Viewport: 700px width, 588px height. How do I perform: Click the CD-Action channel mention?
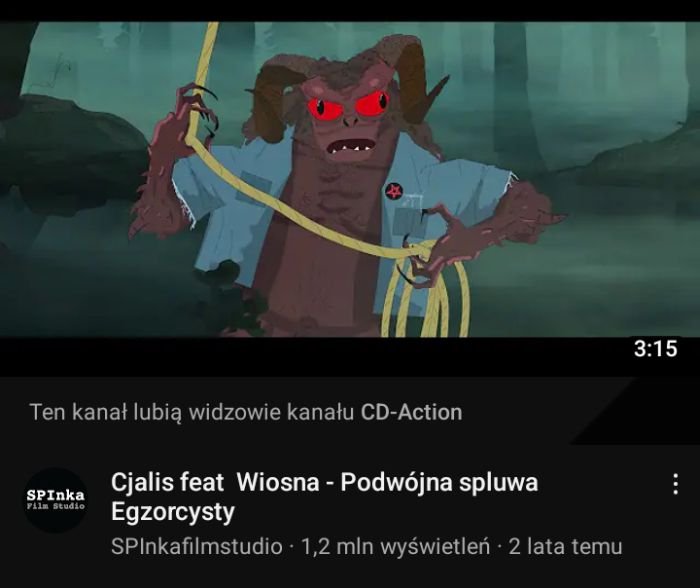tap(411, 412)
